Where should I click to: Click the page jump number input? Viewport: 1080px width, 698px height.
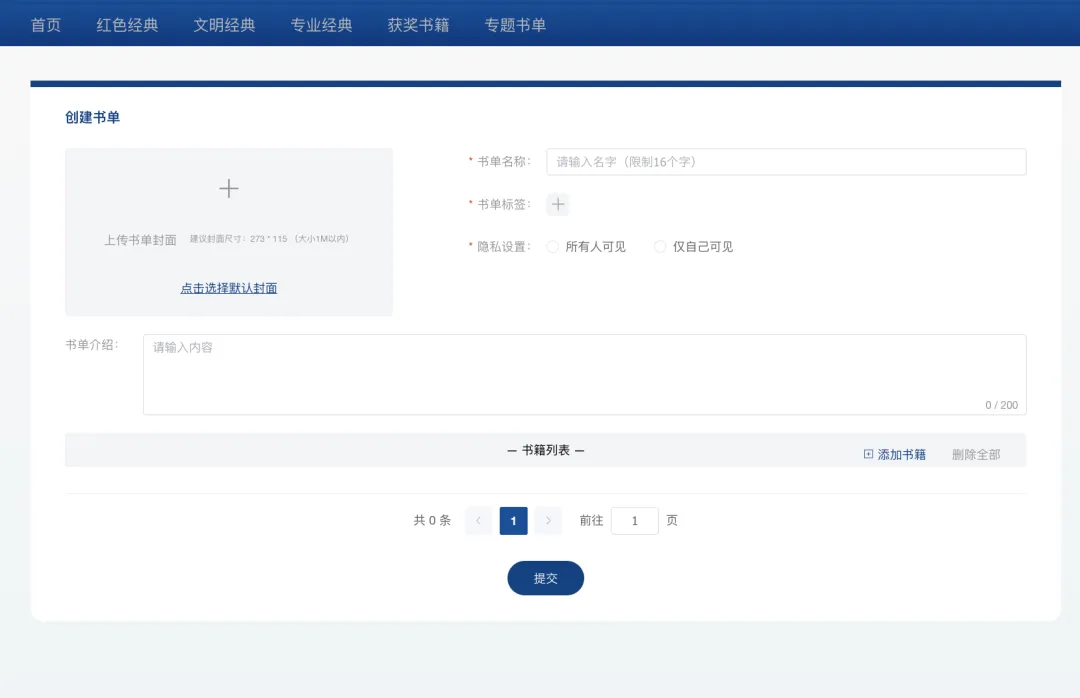[x=634, y=521]
